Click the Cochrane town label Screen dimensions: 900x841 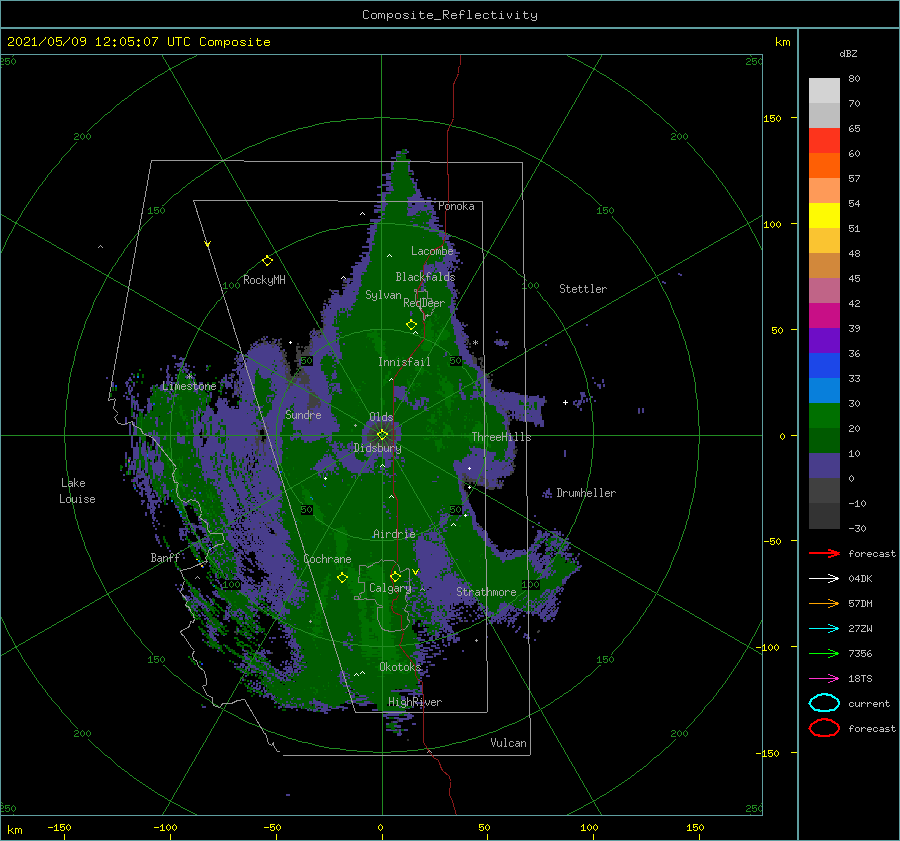327,559
